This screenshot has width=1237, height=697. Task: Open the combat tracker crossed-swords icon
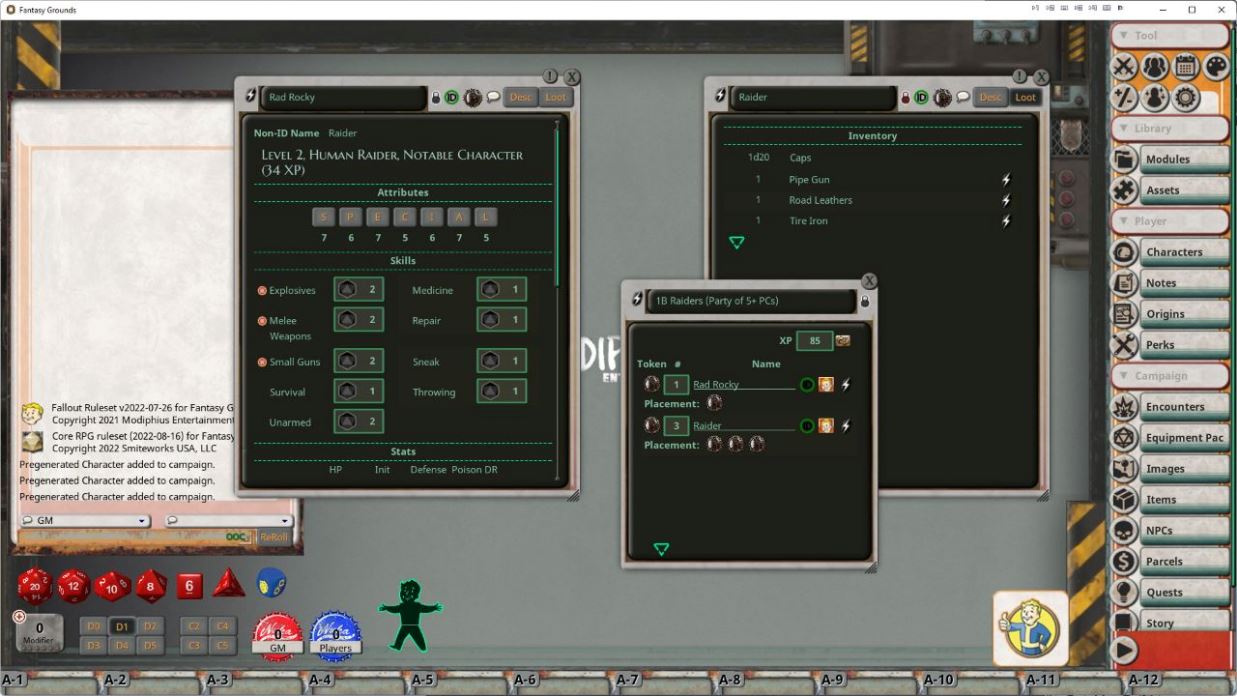[1124, 66]
